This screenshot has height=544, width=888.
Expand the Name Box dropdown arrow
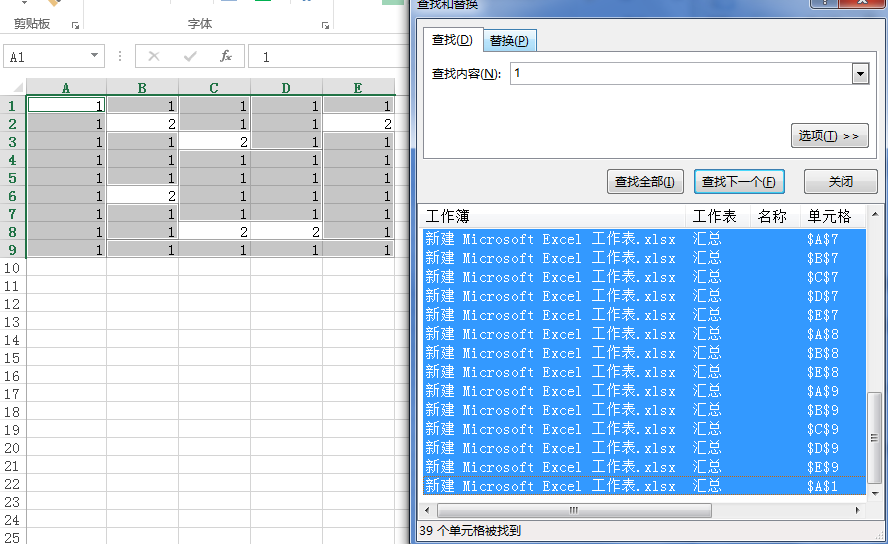(94, 55)
